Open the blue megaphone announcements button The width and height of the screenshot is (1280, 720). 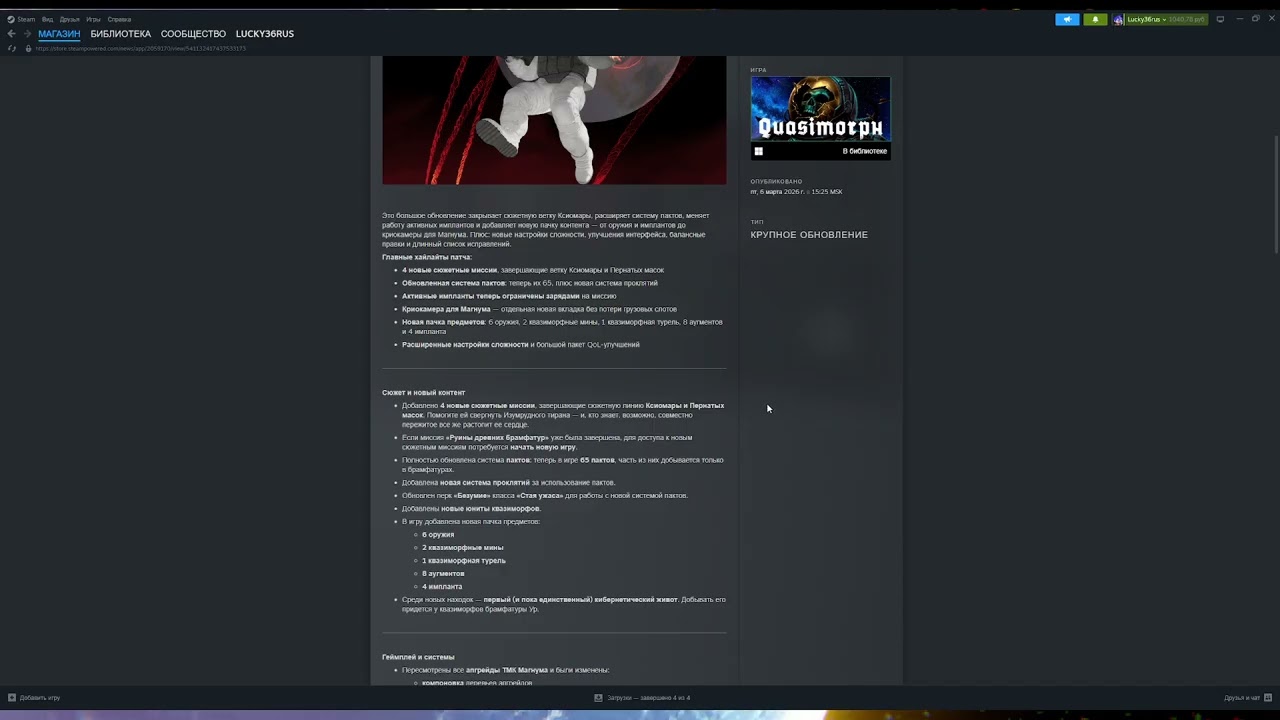pos(1067,19)
